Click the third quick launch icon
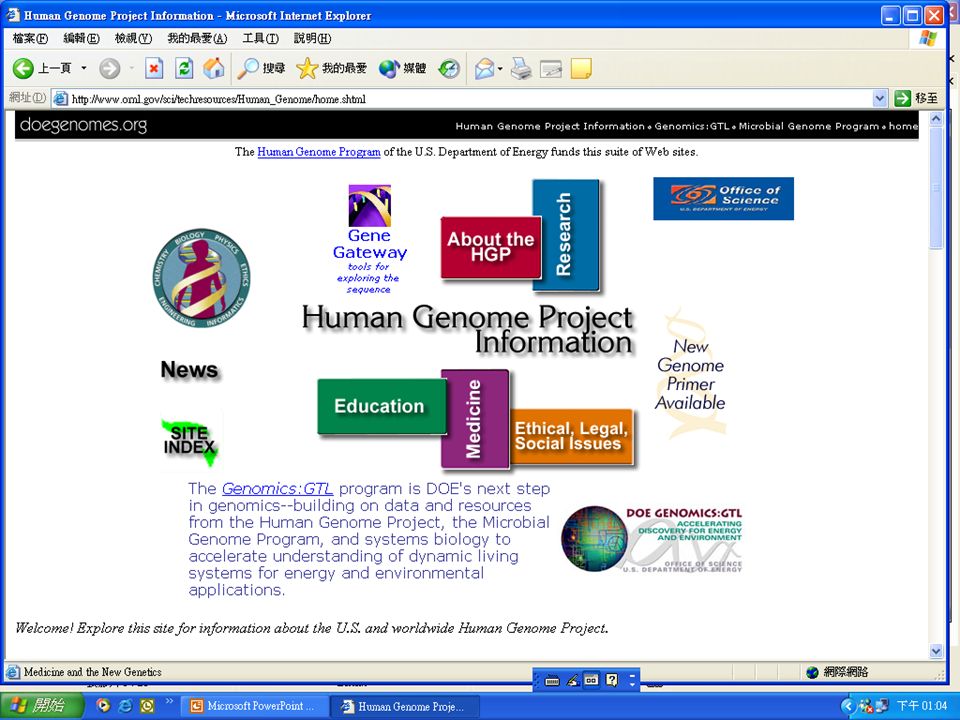 click(x=147, y=706)
